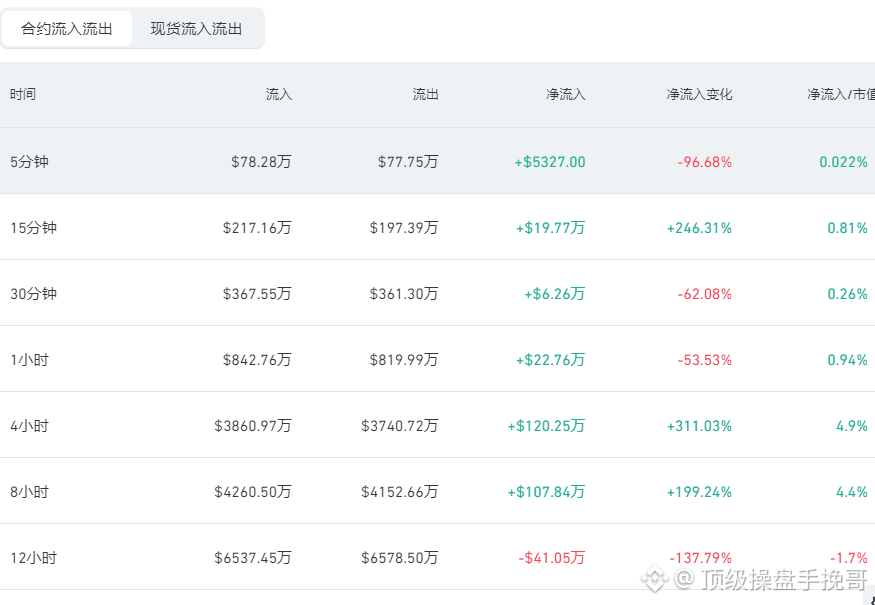Click the +311.03% change value
The image size is (875, 605).
[x=699, y=426]
